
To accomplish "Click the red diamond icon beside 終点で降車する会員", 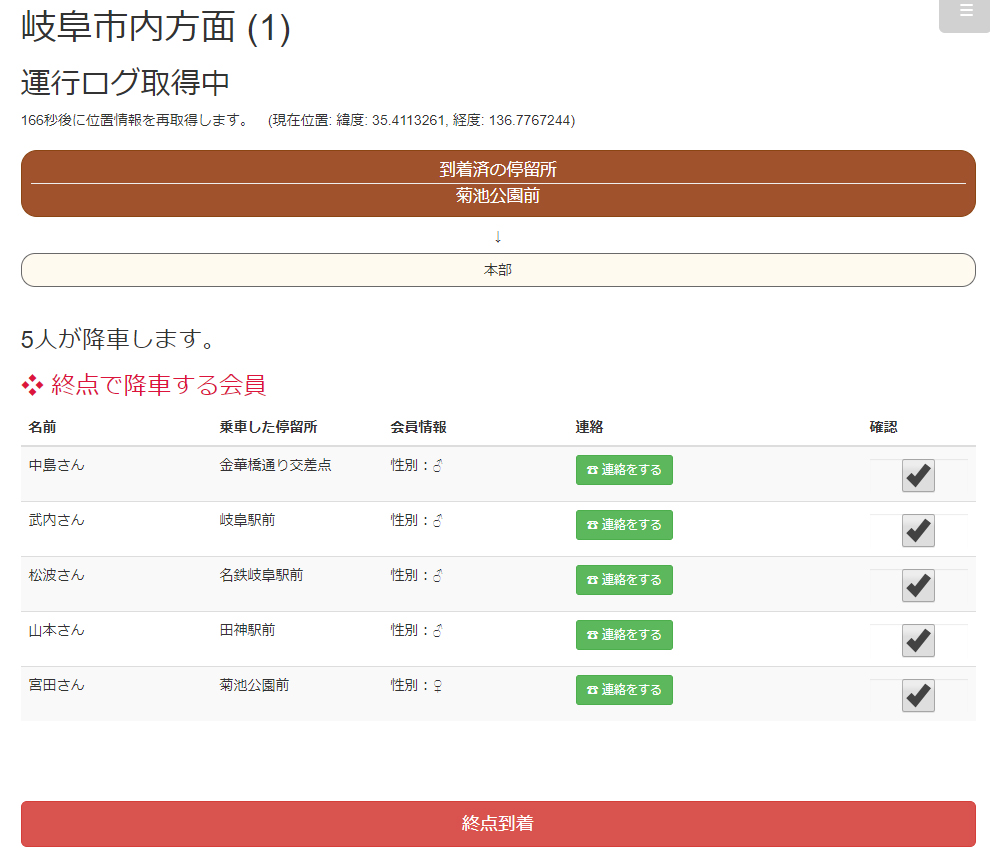I will click(x=32, y=384).
